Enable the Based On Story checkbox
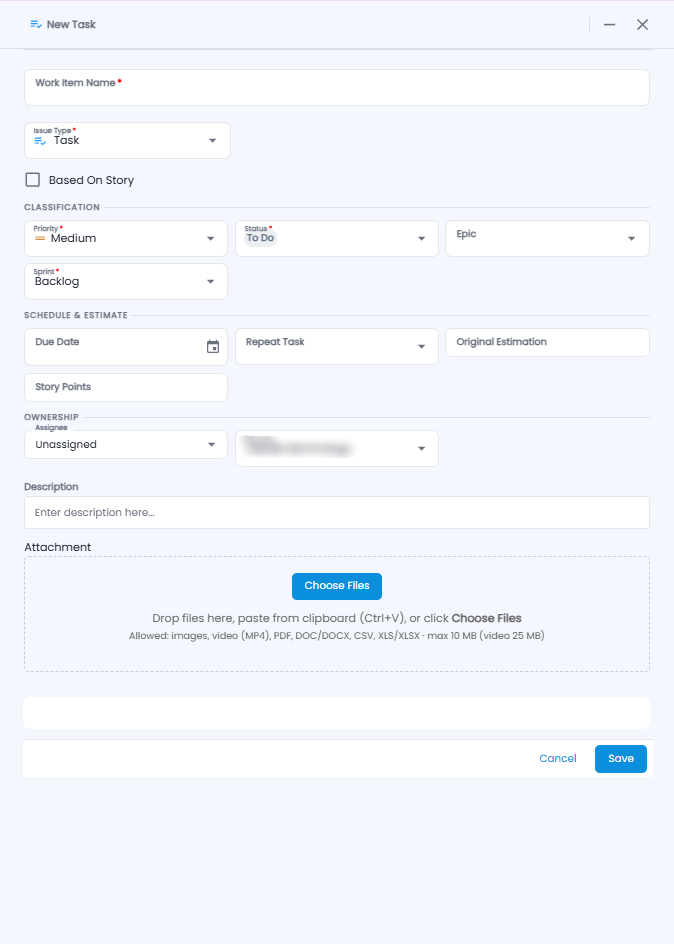The width and height of the screenshot is (674, 944). click(32, 180)
